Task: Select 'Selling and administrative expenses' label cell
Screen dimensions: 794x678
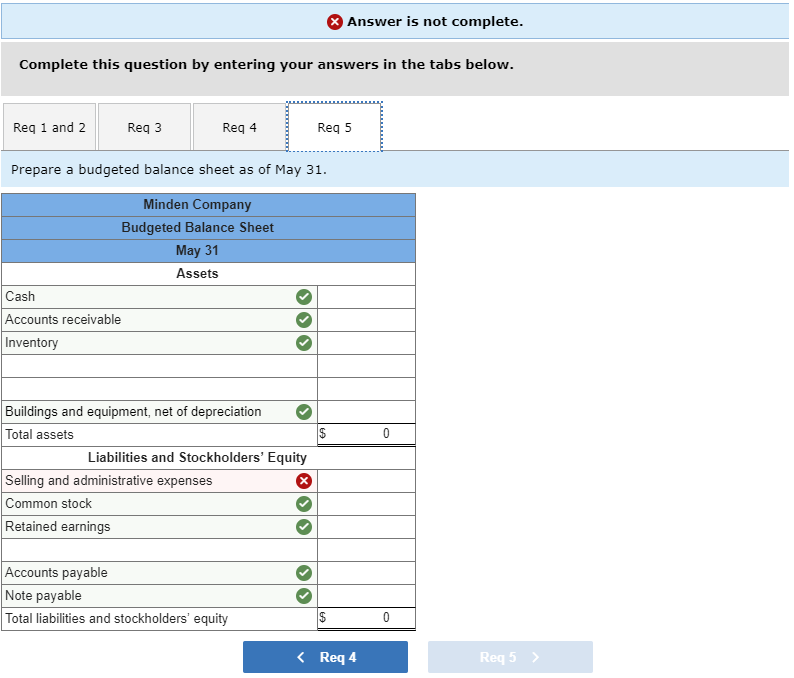Action: tap(160, 481)
